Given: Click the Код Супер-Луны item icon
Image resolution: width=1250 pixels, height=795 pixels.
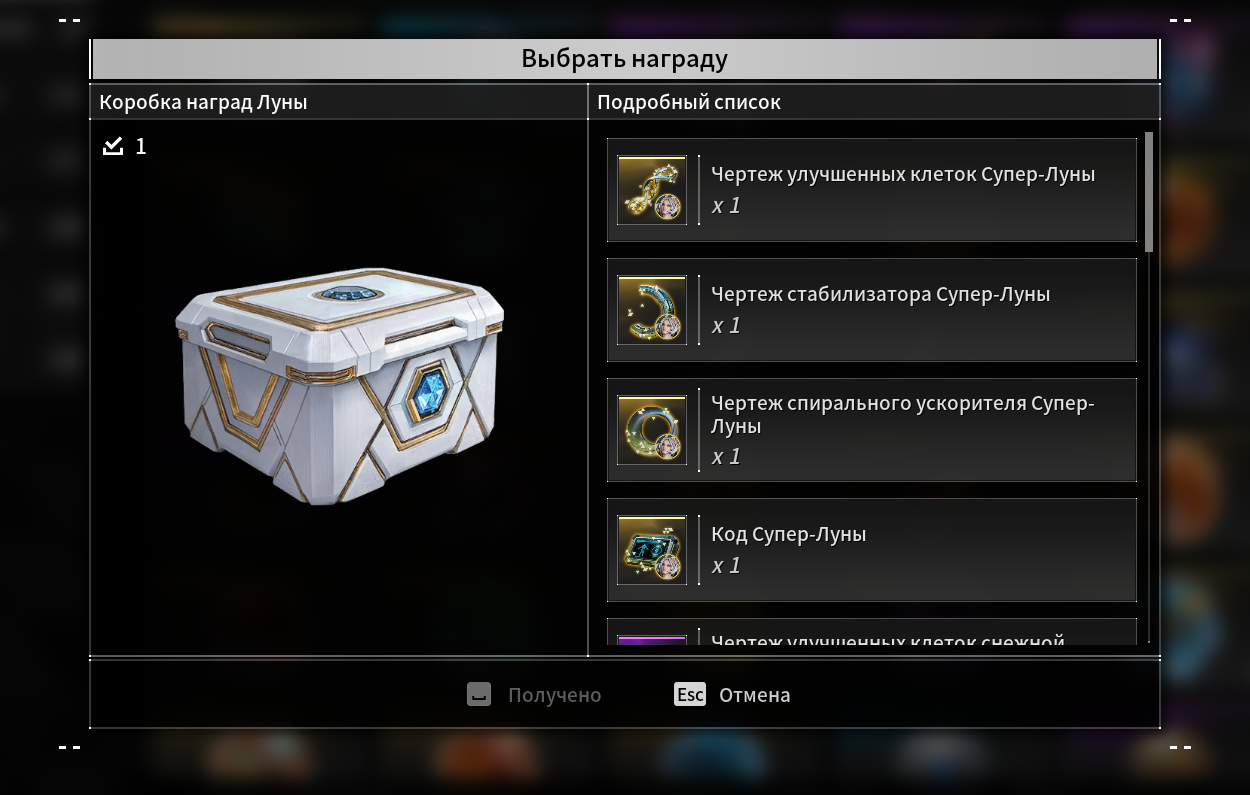Looking at the screenshot, I should [652, 550].
